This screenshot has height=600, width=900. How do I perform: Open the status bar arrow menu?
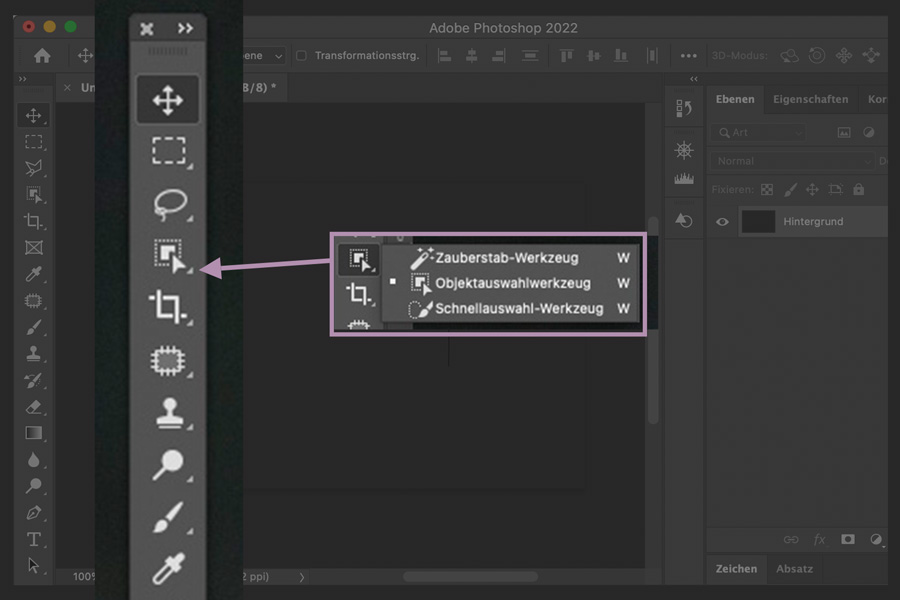click(x=302, y=577)
